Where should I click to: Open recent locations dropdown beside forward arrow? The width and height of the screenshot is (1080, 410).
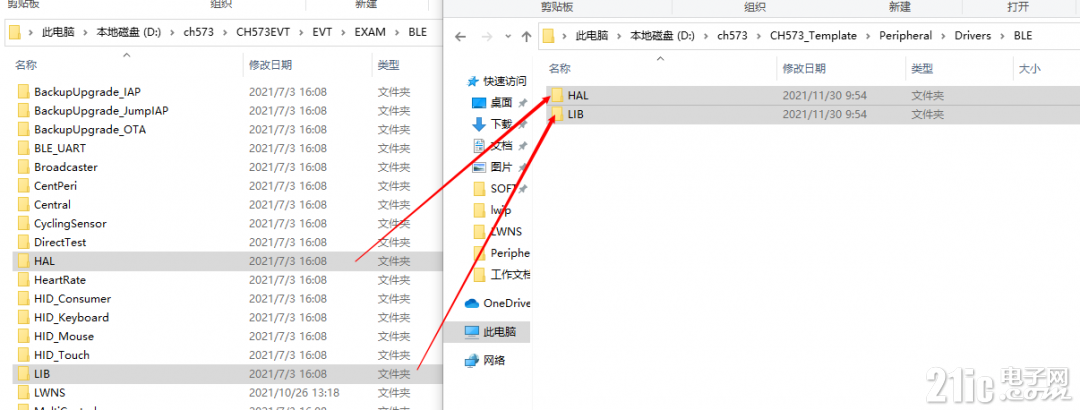tap(506, 37)
